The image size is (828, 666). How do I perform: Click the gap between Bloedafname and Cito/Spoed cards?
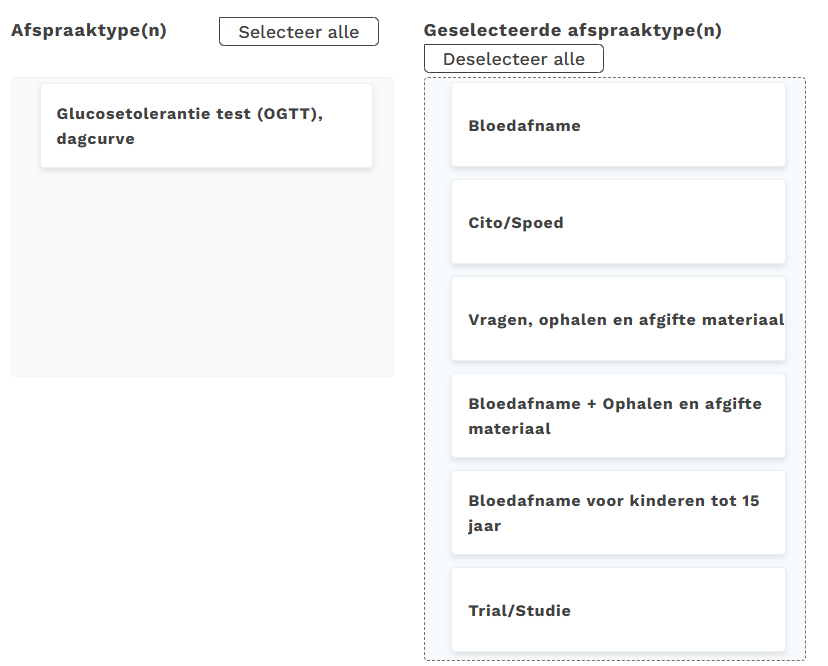(618, 173)
